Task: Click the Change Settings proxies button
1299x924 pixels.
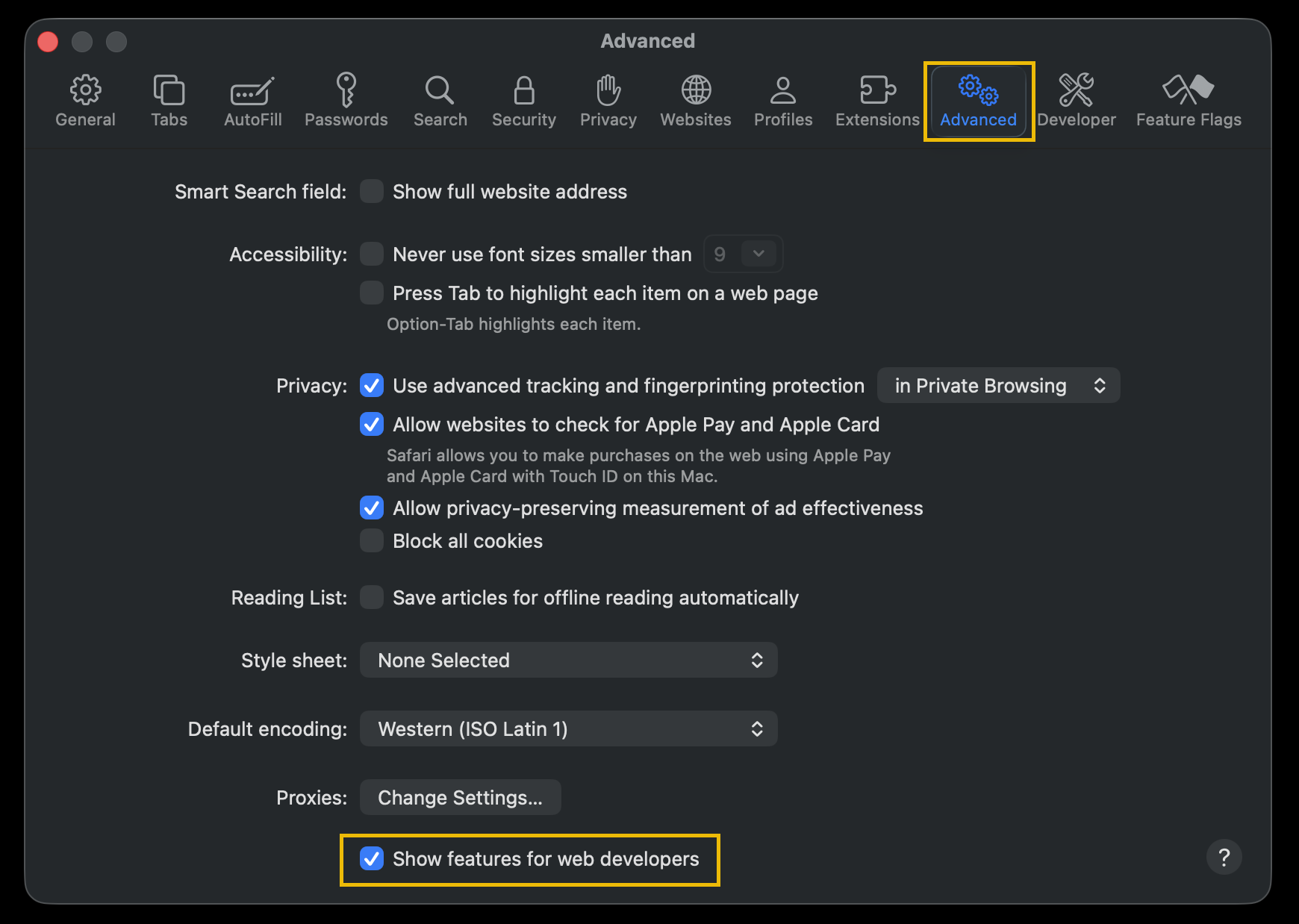Action: [460, 798]
